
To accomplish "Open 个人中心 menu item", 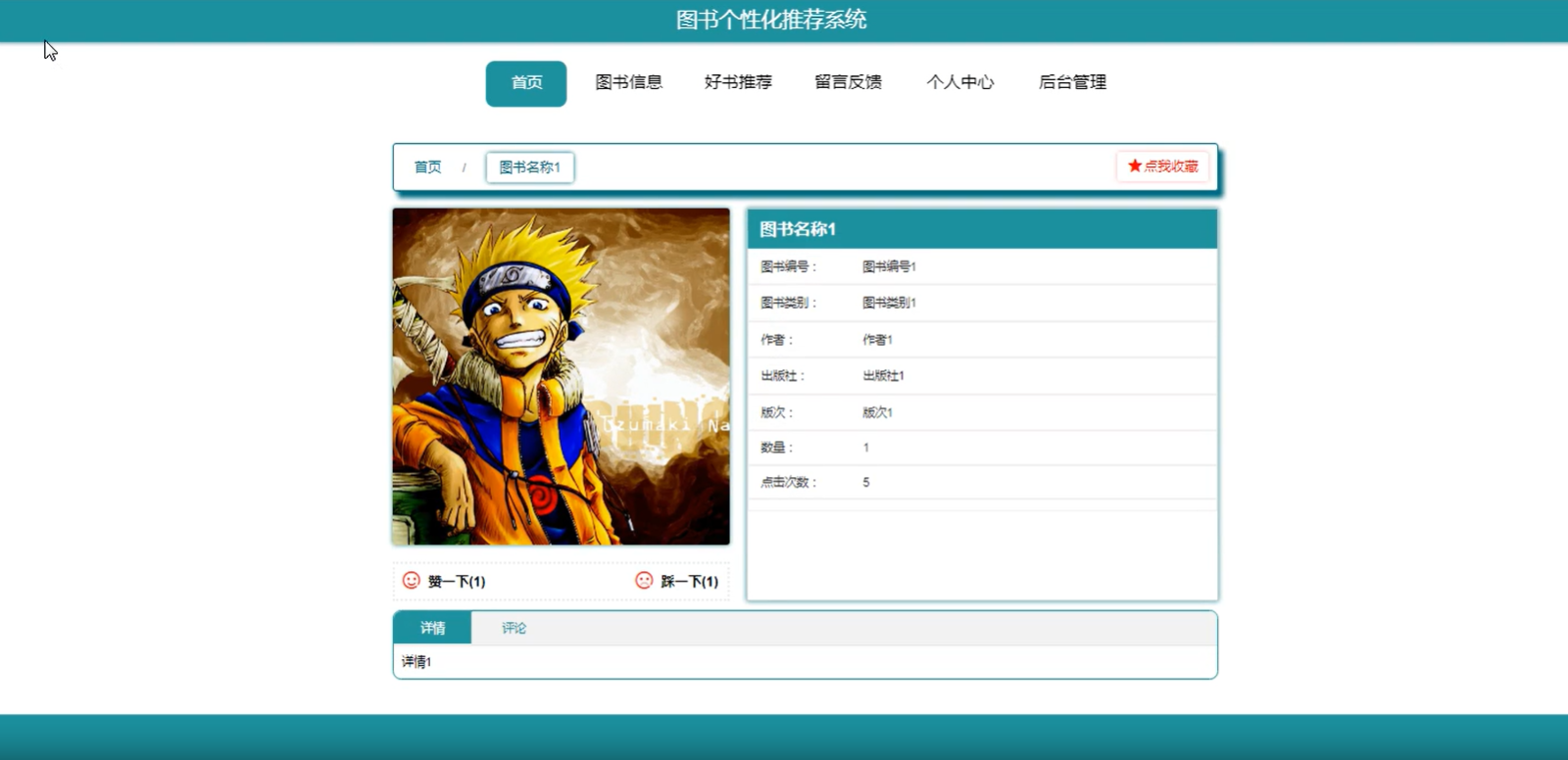I will click(960, 82).
